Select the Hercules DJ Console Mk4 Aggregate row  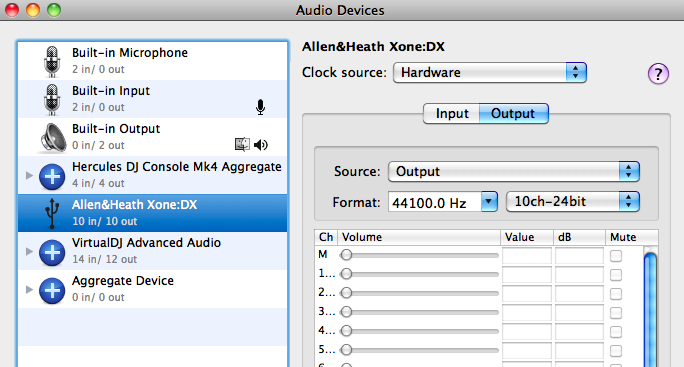coord(153,175)
